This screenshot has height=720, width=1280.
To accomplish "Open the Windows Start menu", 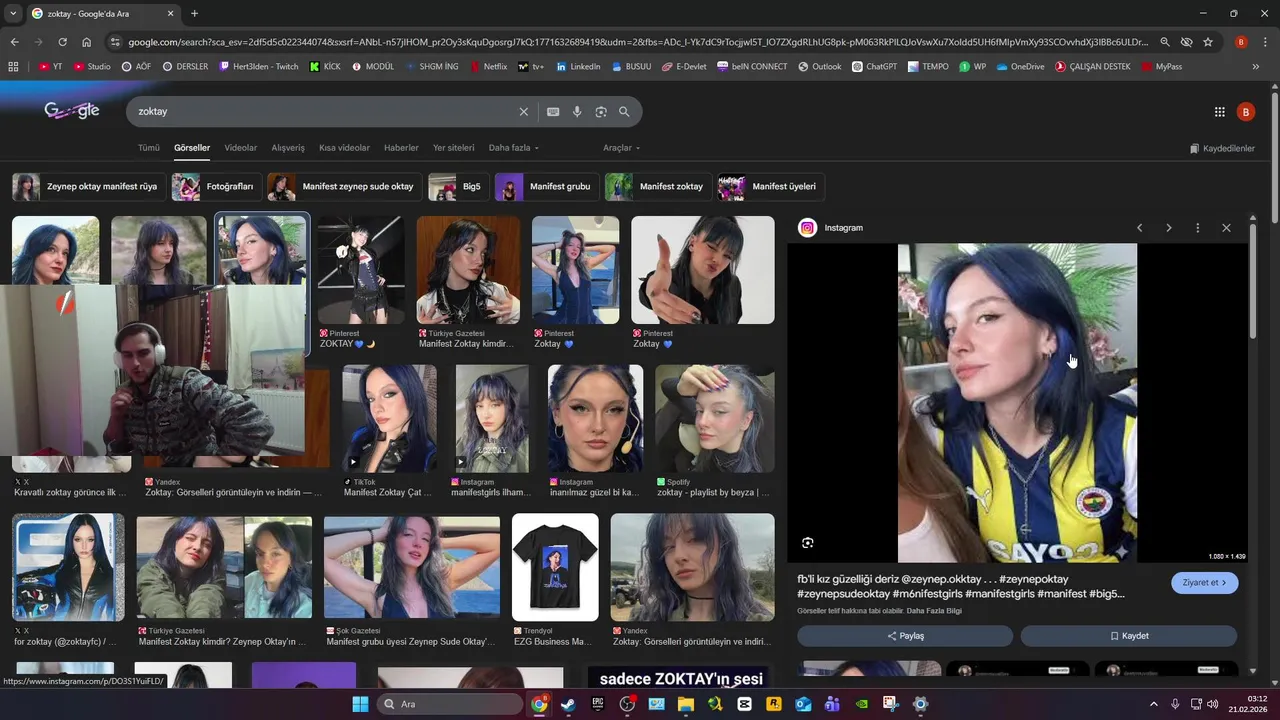I will pos(360,704).
